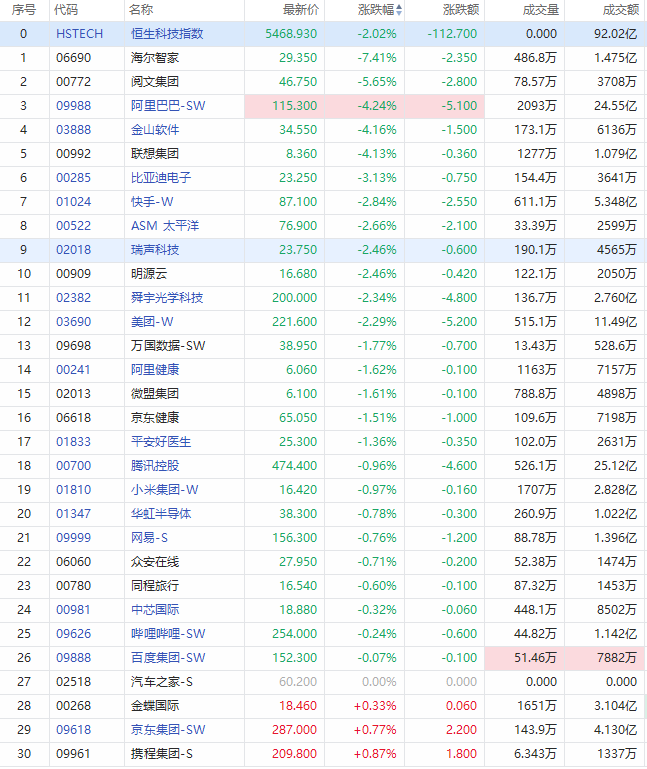Open 平安好医生 stock link
The width and height of the screenshot is (647, 769).
pos(161,442)
